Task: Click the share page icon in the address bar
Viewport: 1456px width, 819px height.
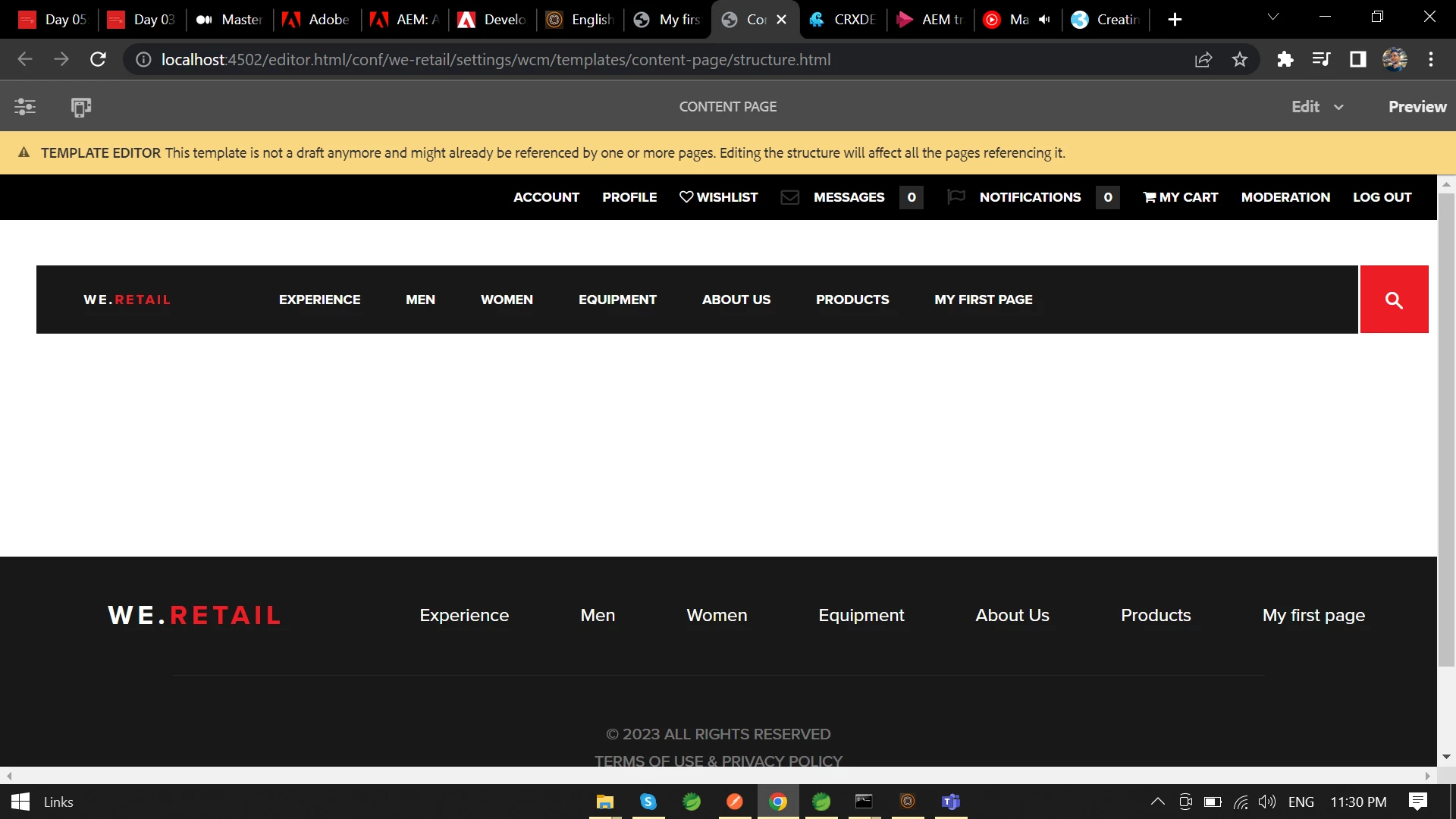Action: (1203, 59)
